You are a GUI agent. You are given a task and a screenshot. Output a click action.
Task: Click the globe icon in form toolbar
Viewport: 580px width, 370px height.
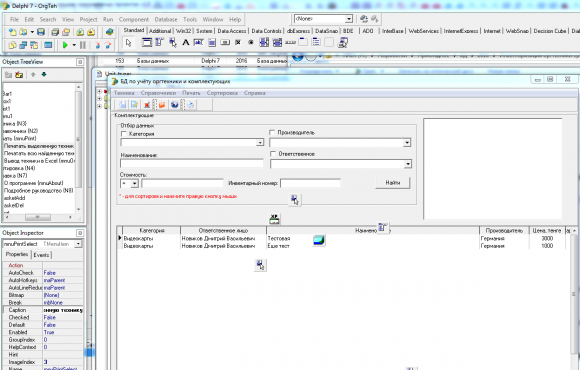[175, 105]
